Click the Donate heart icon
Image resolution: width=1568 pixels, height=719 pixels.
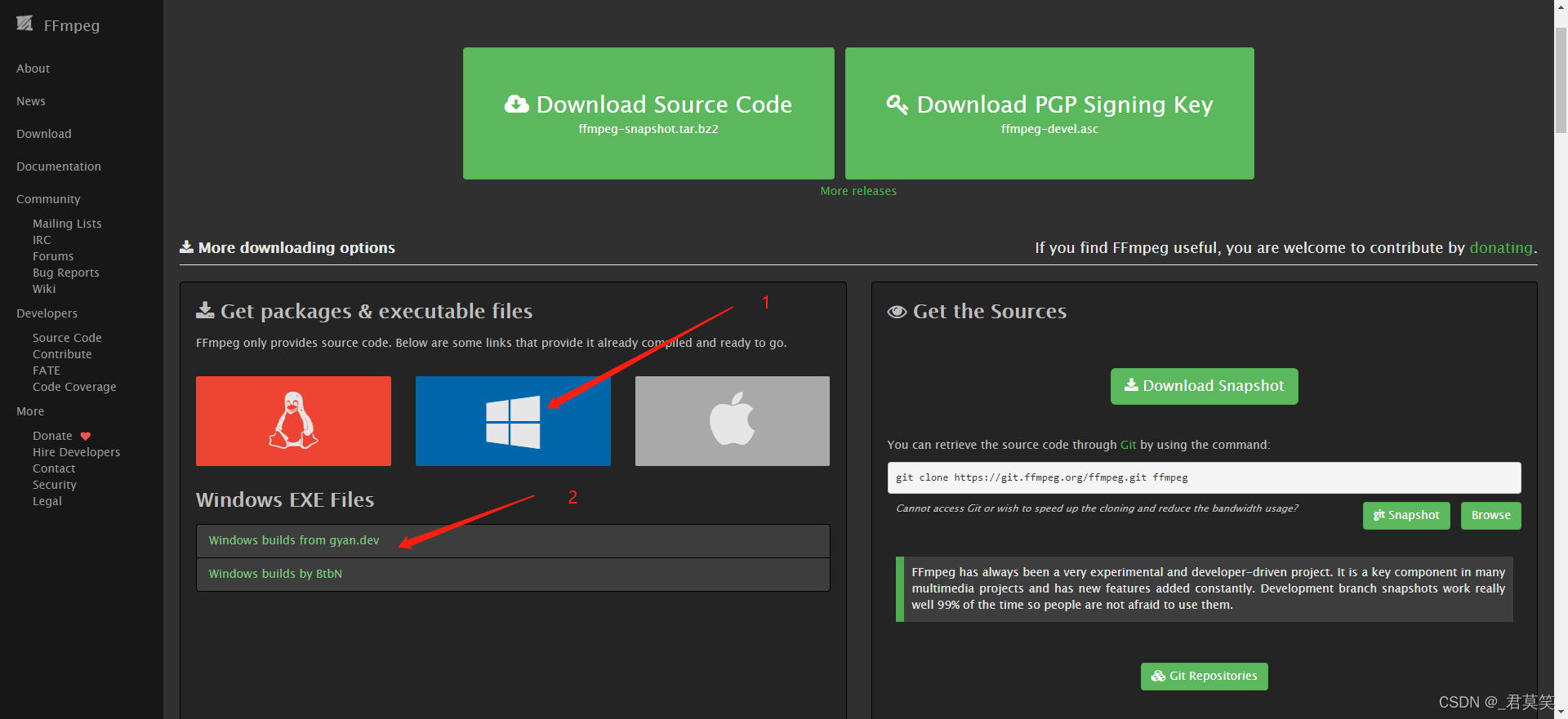coord(86,436)
